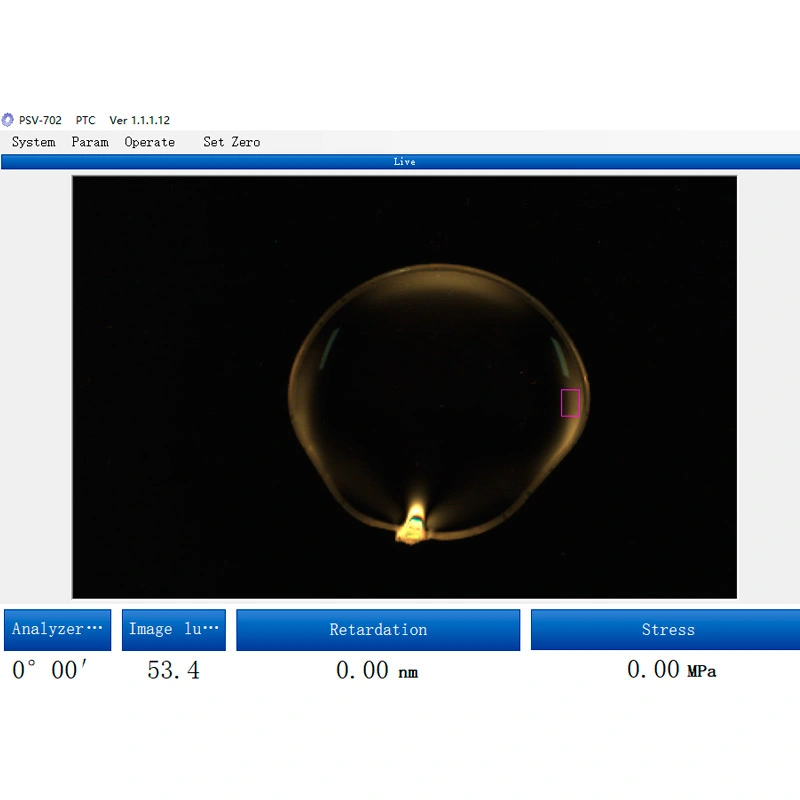800x800 pixels.
Task: Click the Retardation header button
Action: coord(378,630)
